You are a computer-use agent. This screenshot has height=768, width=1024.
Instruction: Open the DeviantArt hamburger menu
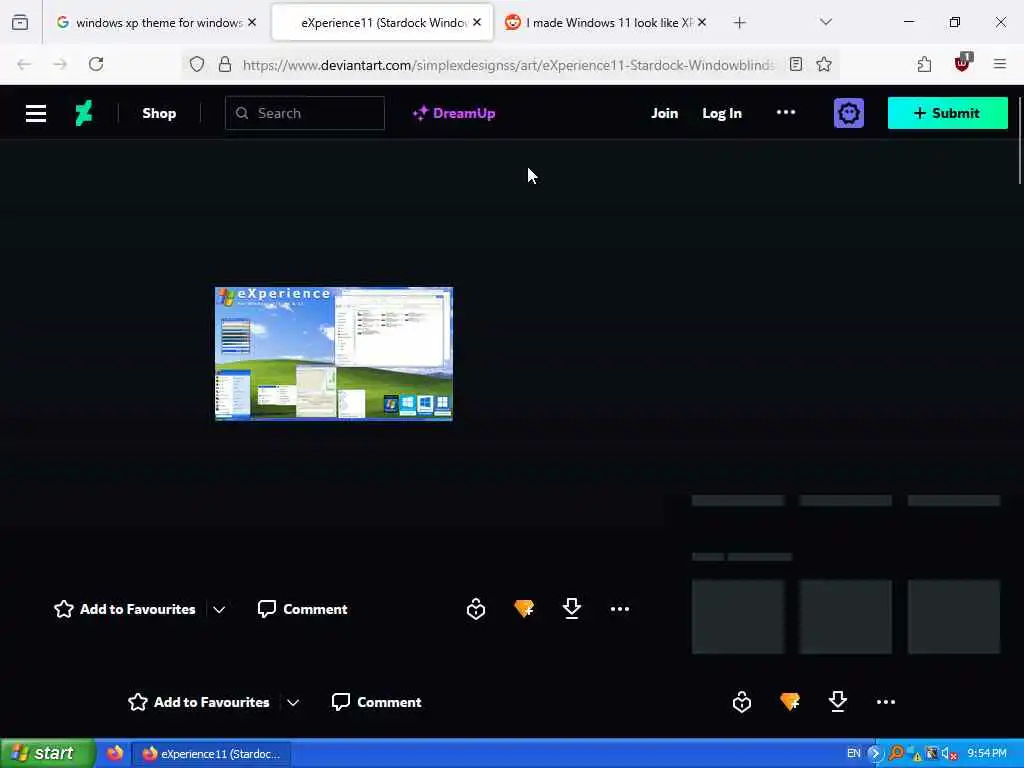point(36,113)
